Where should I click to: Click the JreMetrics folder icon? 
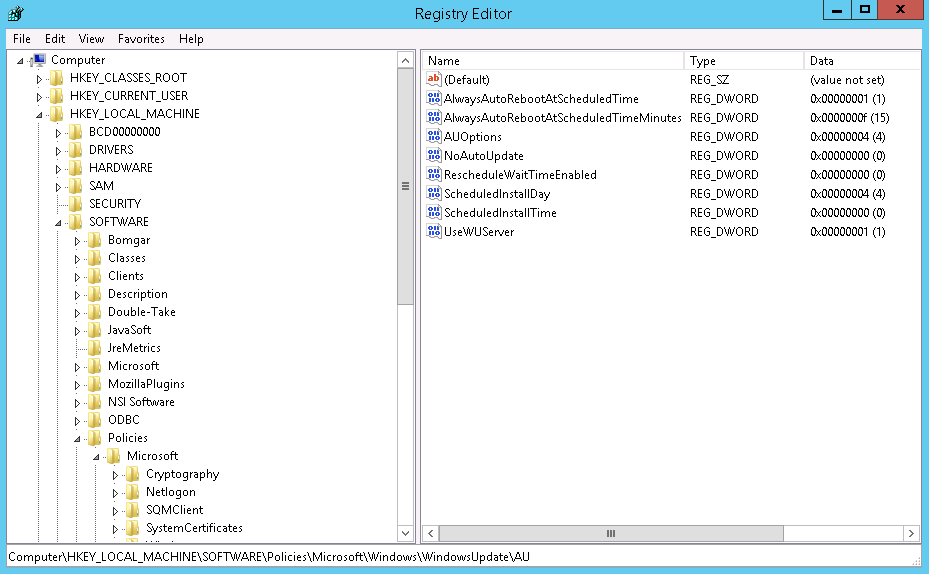[95, 348]
